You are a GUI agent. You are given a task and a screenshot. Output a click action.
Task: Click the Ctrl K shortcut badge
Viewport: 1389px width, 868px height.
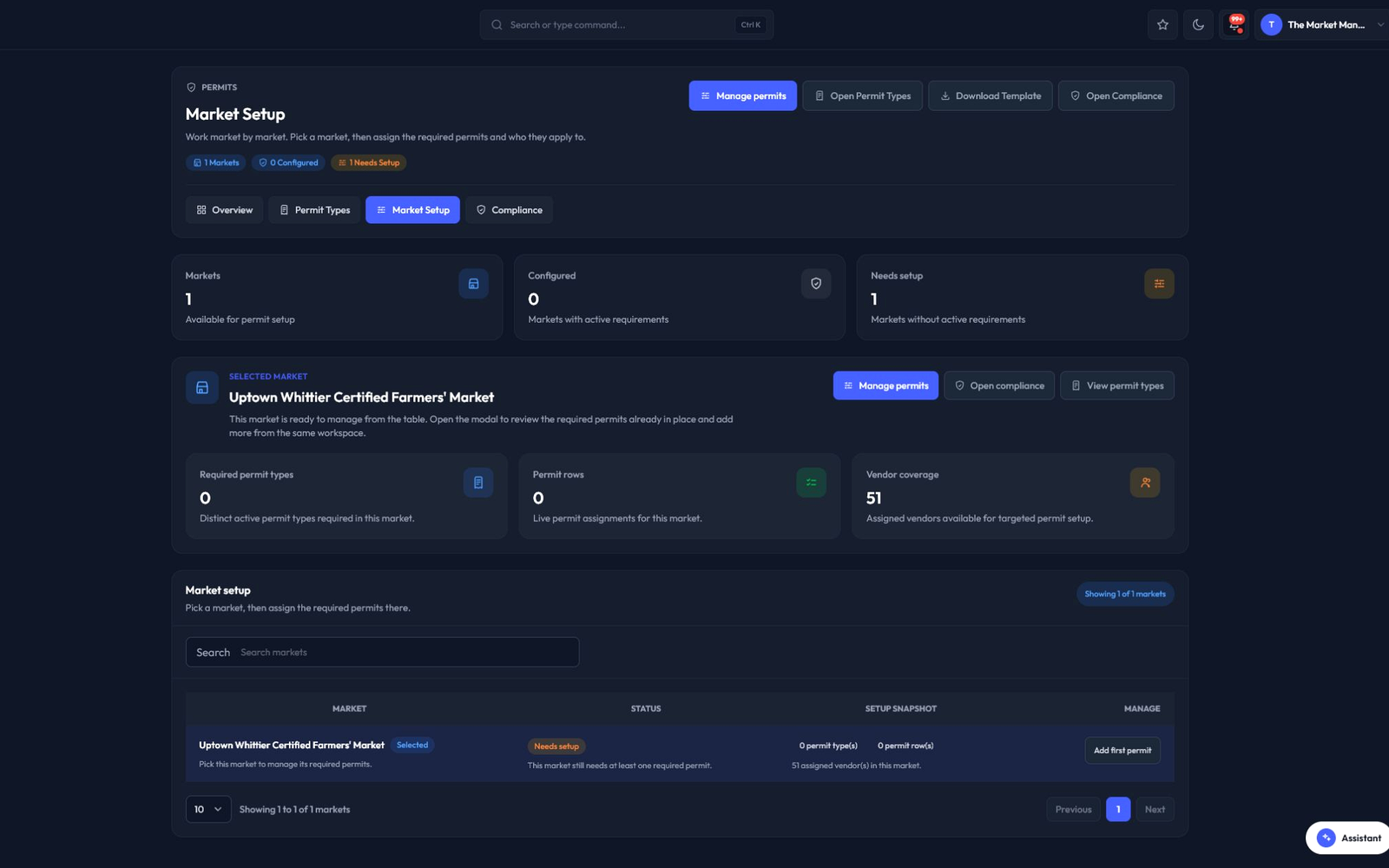750,25
